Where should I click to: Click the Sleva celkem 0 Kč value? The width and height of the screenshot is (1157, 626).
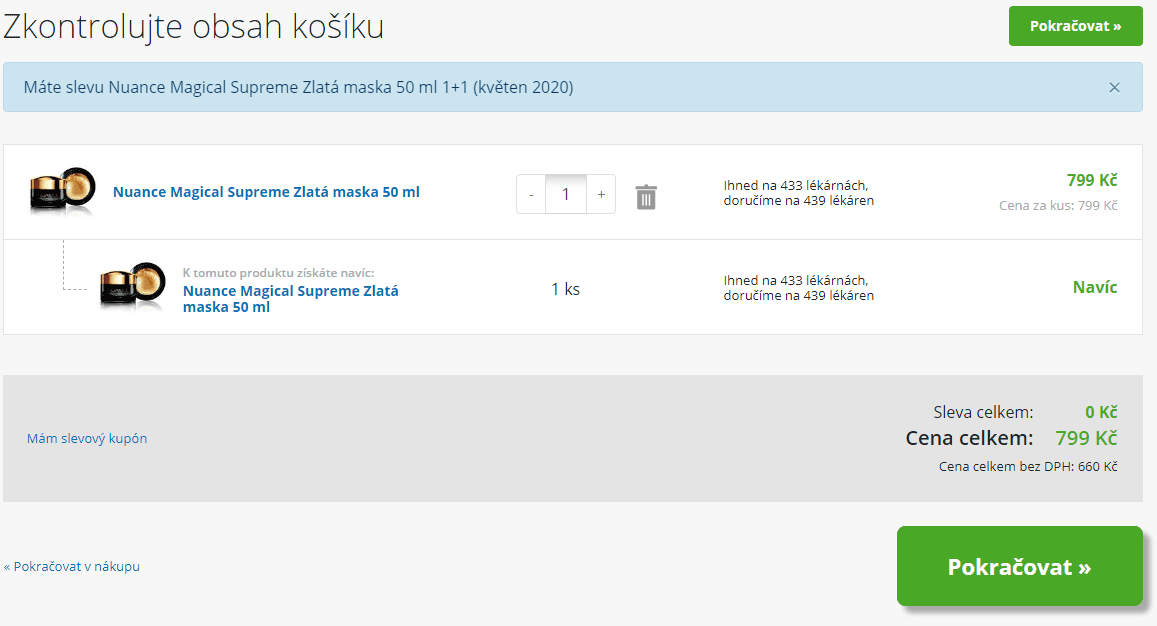tap(1101, 412)
